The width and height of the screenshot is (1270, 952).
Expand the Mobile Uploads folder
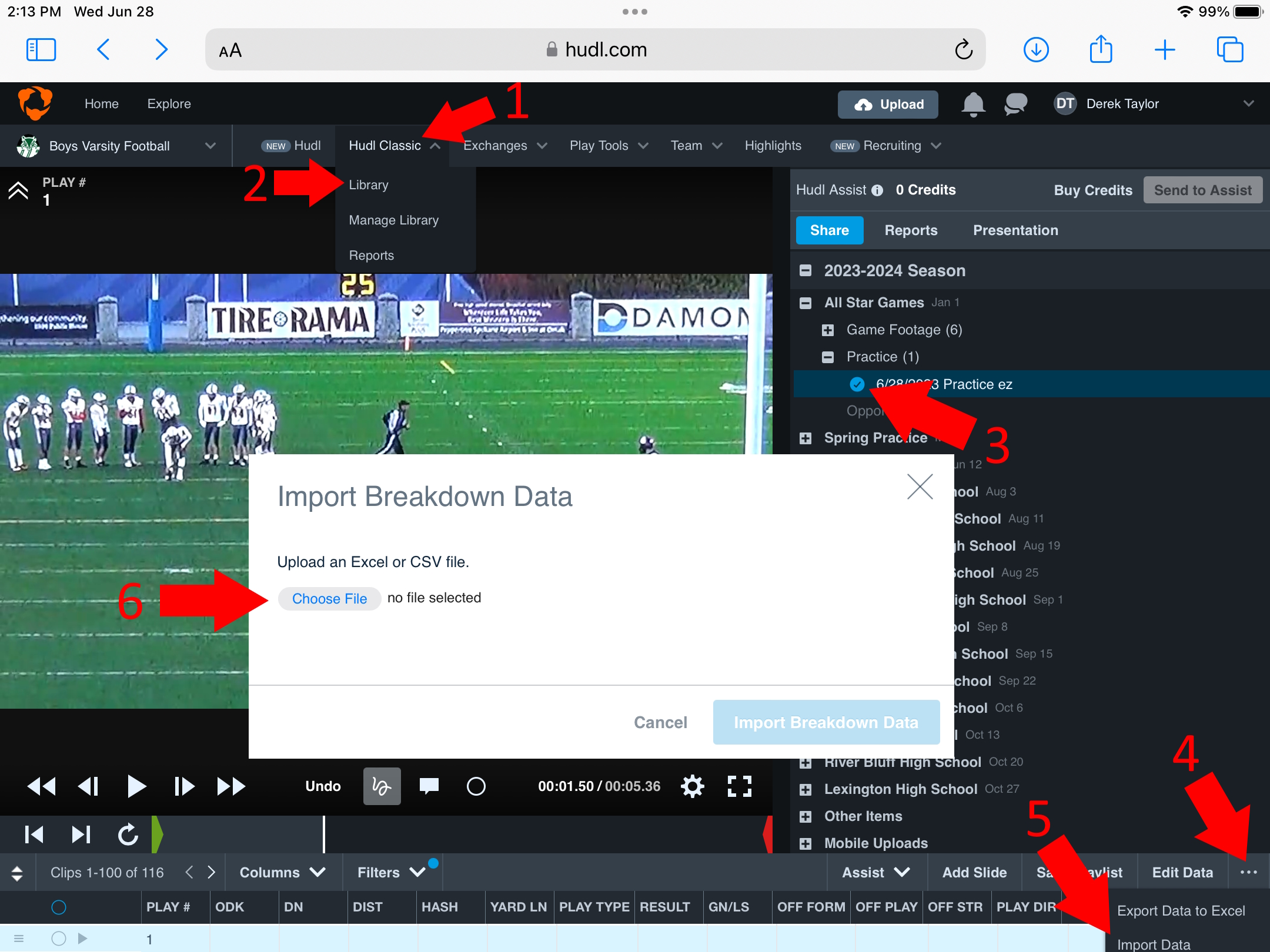coord(806,844)
